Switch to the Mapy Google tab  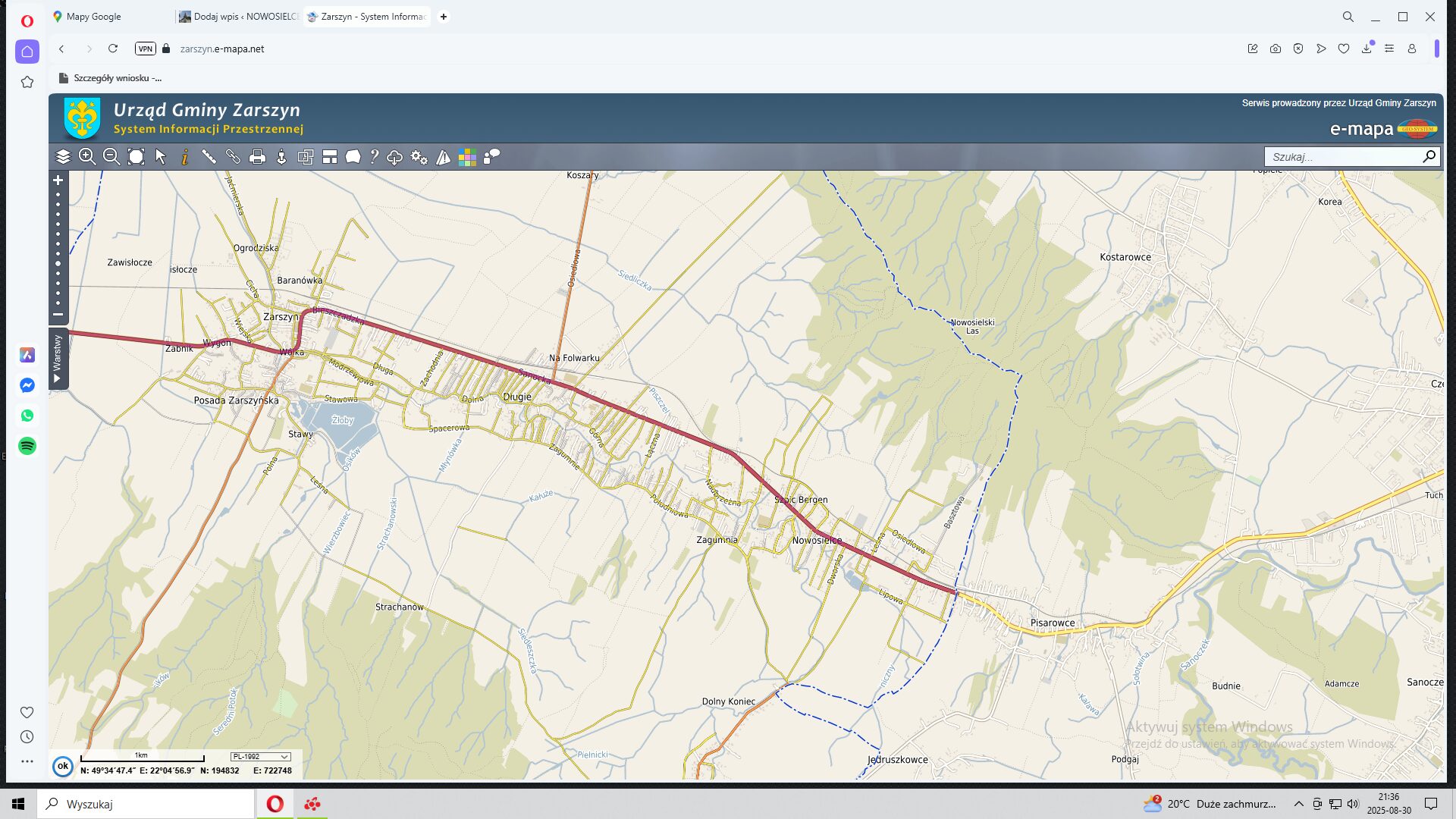pos(94,17)
